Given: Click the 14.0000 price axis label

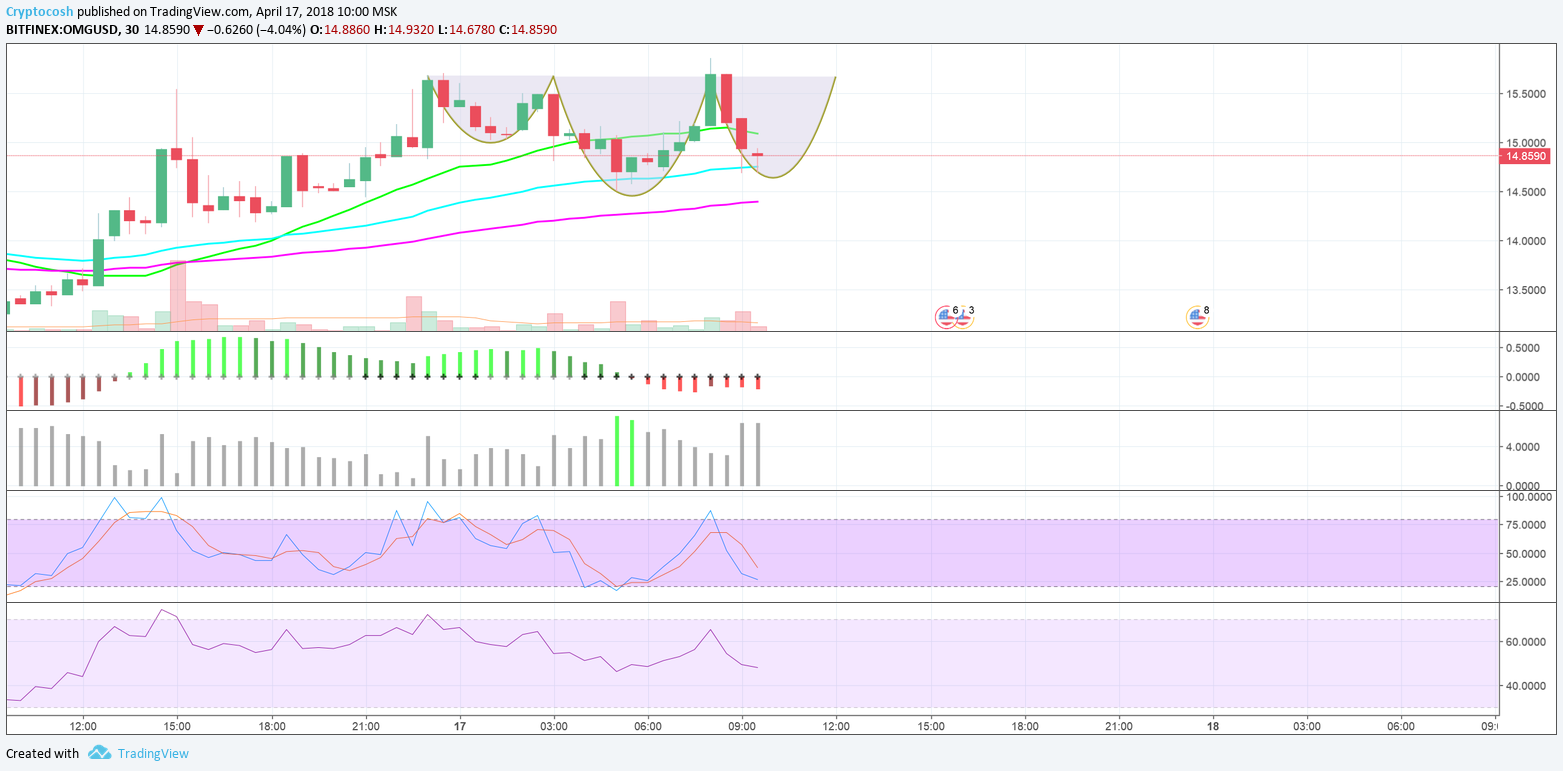Looking at the screenshot, I should (x=1525, y=241).
